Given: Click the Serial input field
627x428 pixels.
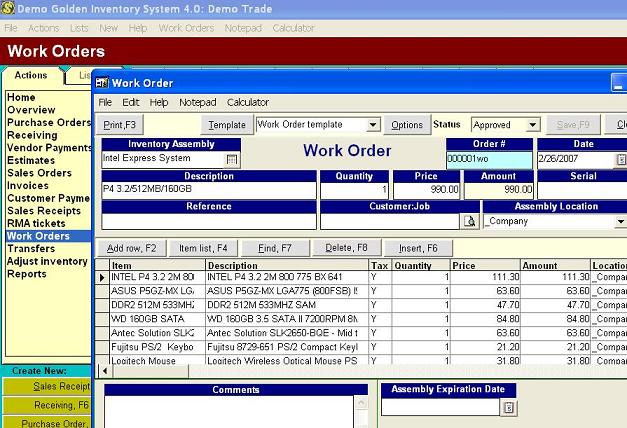Looking at the screenshot, I should point(583,190).
